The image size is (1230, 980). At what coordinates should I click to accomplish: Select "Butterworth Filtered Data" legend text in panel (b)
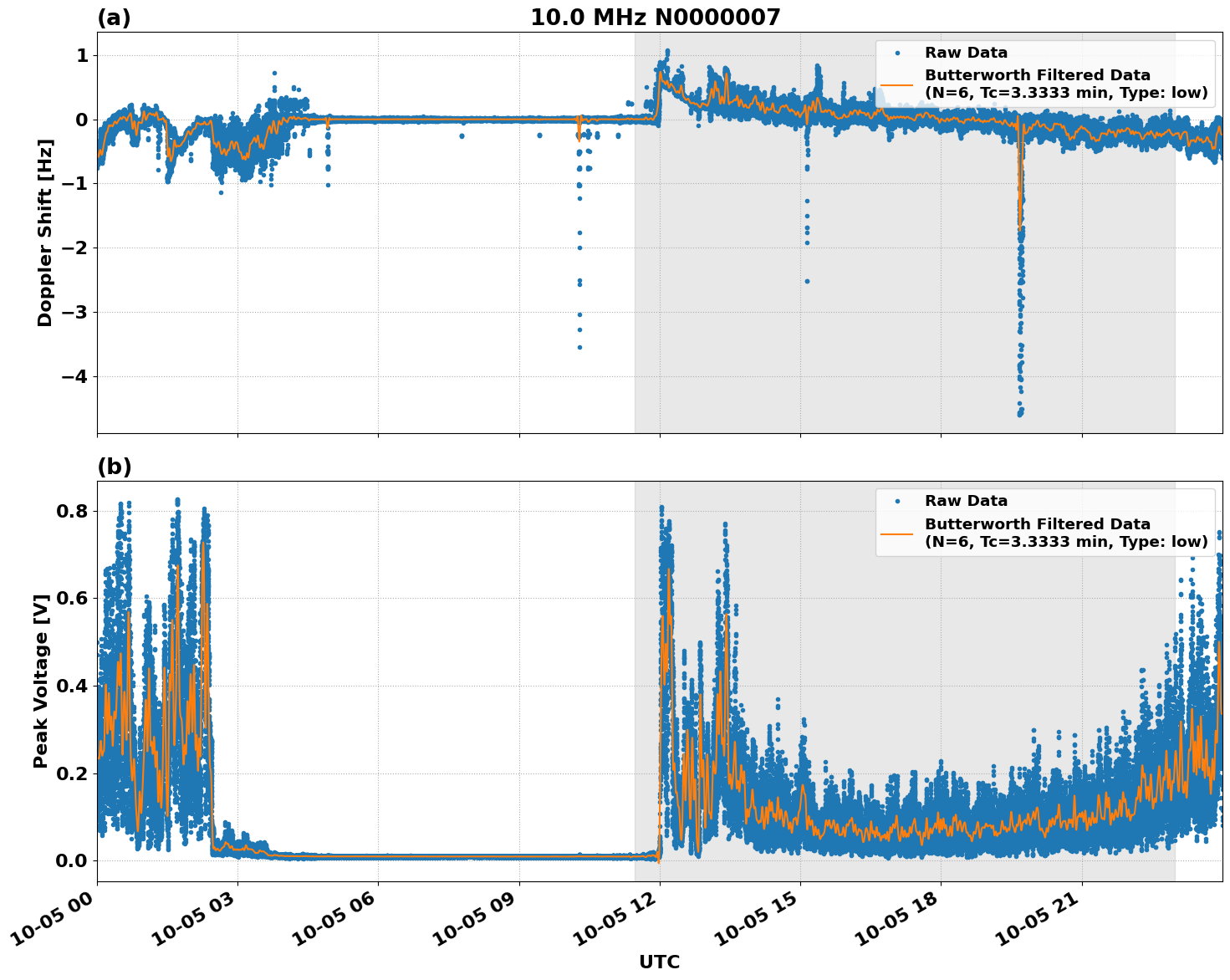1037,524
